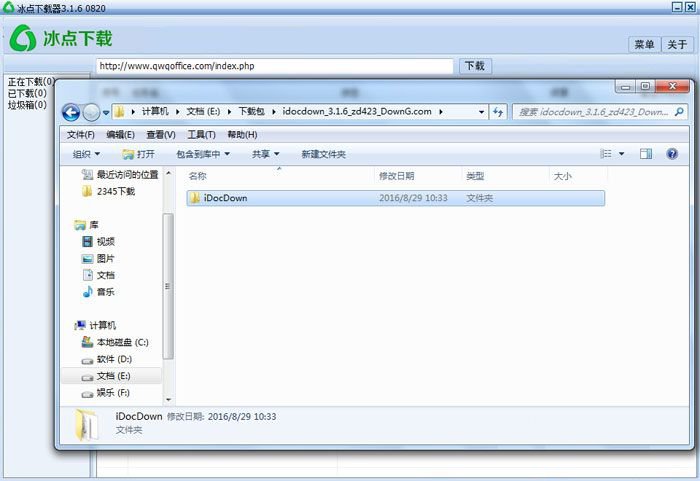Click the blue help question mark icon
This screenshot has height=481, width=700.
[x=672, y=154]
